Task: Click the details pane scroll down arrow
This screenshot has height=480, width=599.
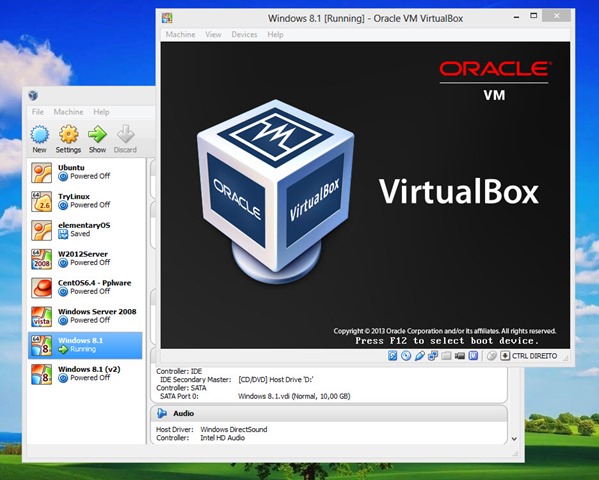Action: [514, 439]
